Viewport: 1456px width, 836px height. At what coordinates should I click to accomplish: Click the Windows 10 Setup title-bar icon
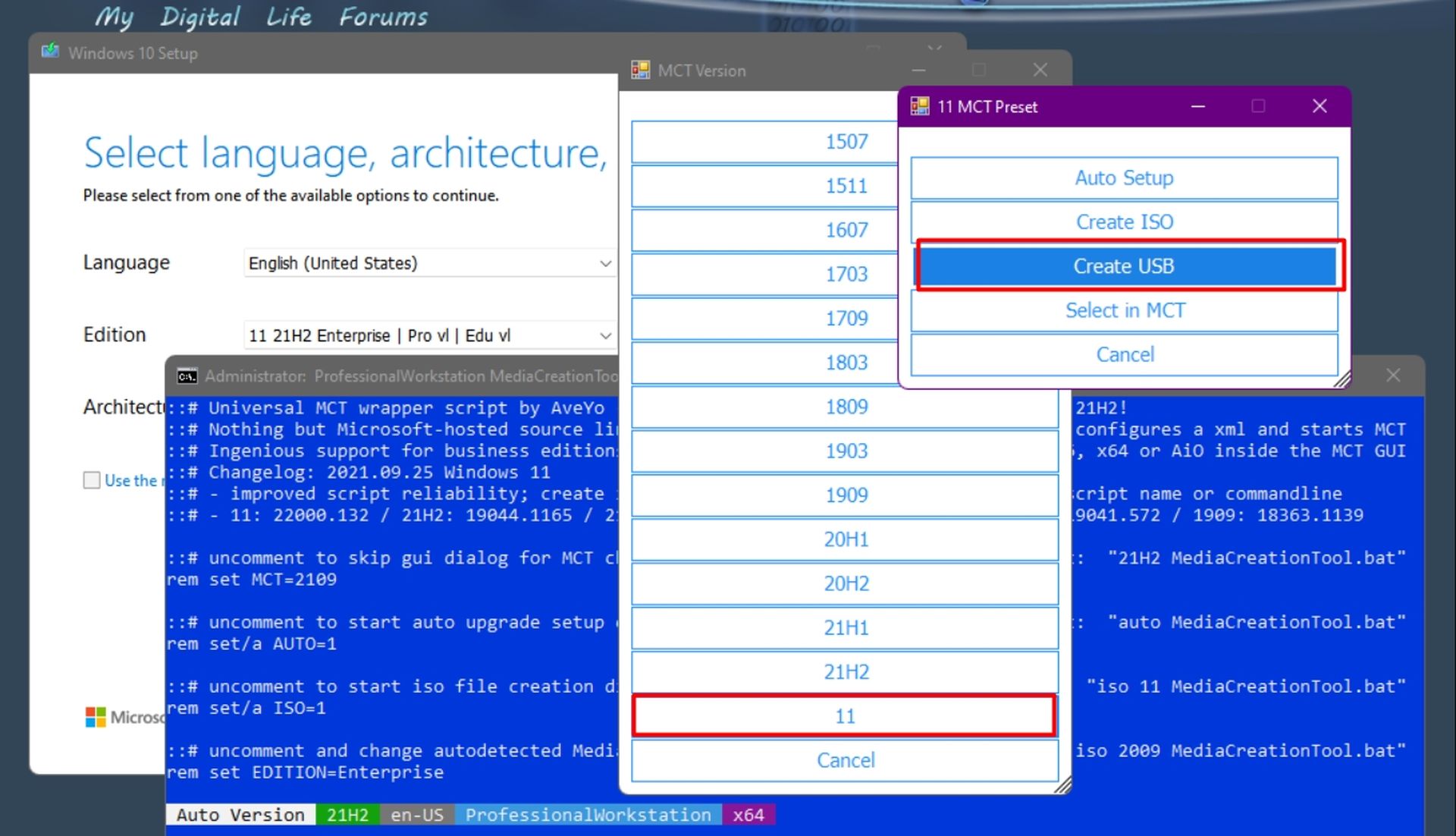click(50, 51)
